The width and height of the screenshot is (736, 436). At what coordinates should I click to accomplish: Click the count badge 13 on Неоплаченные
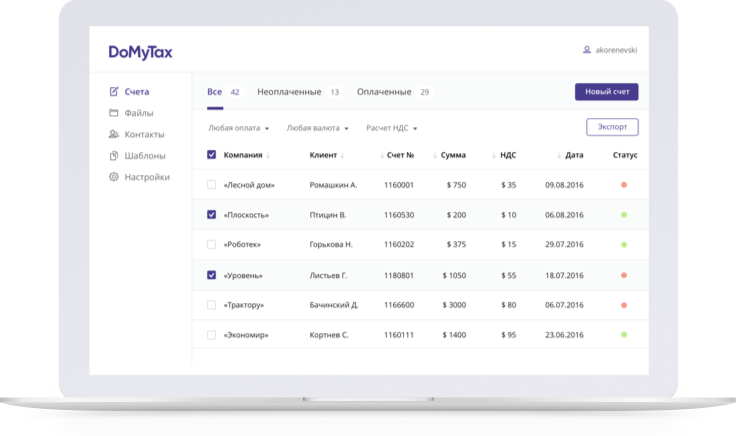[334, 92]
